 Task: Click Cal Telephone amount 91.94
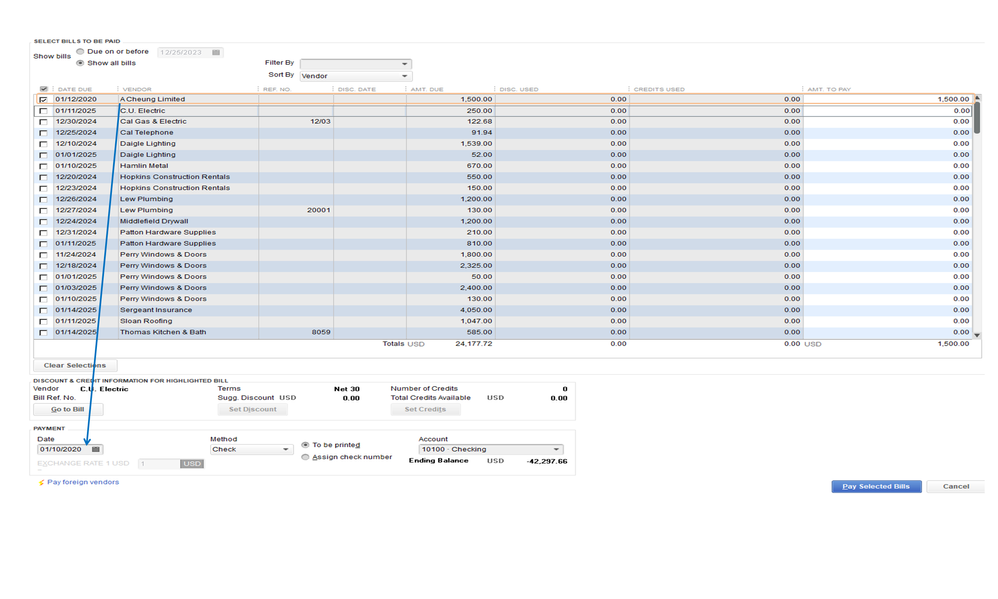(481, 132)
